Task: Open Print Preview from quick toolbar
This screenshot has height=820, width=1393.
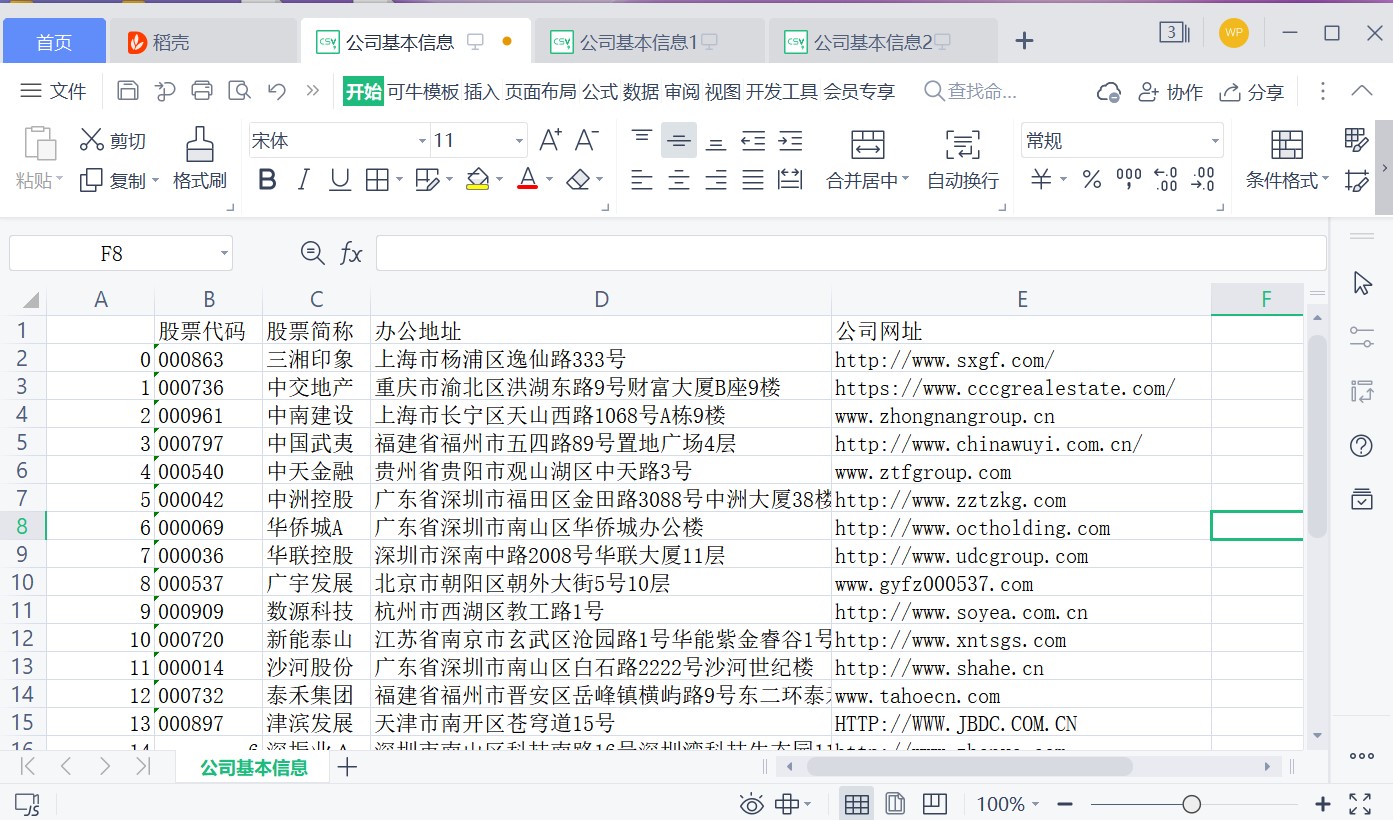Action: [239, 91]
